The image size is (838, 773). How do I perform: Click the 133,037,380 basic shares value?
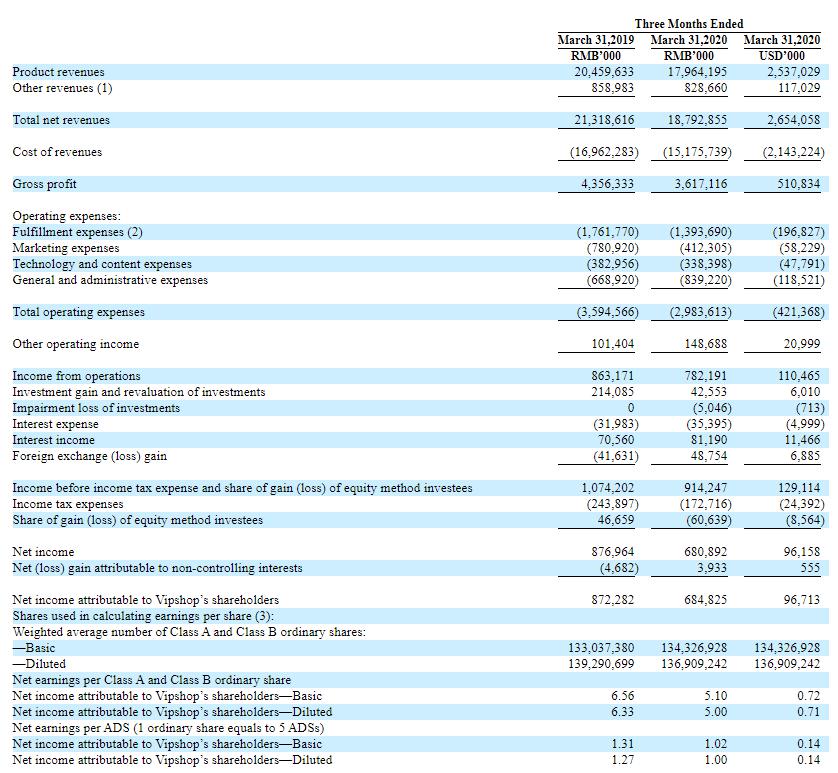pyautogui.click(x=601, y=648)
